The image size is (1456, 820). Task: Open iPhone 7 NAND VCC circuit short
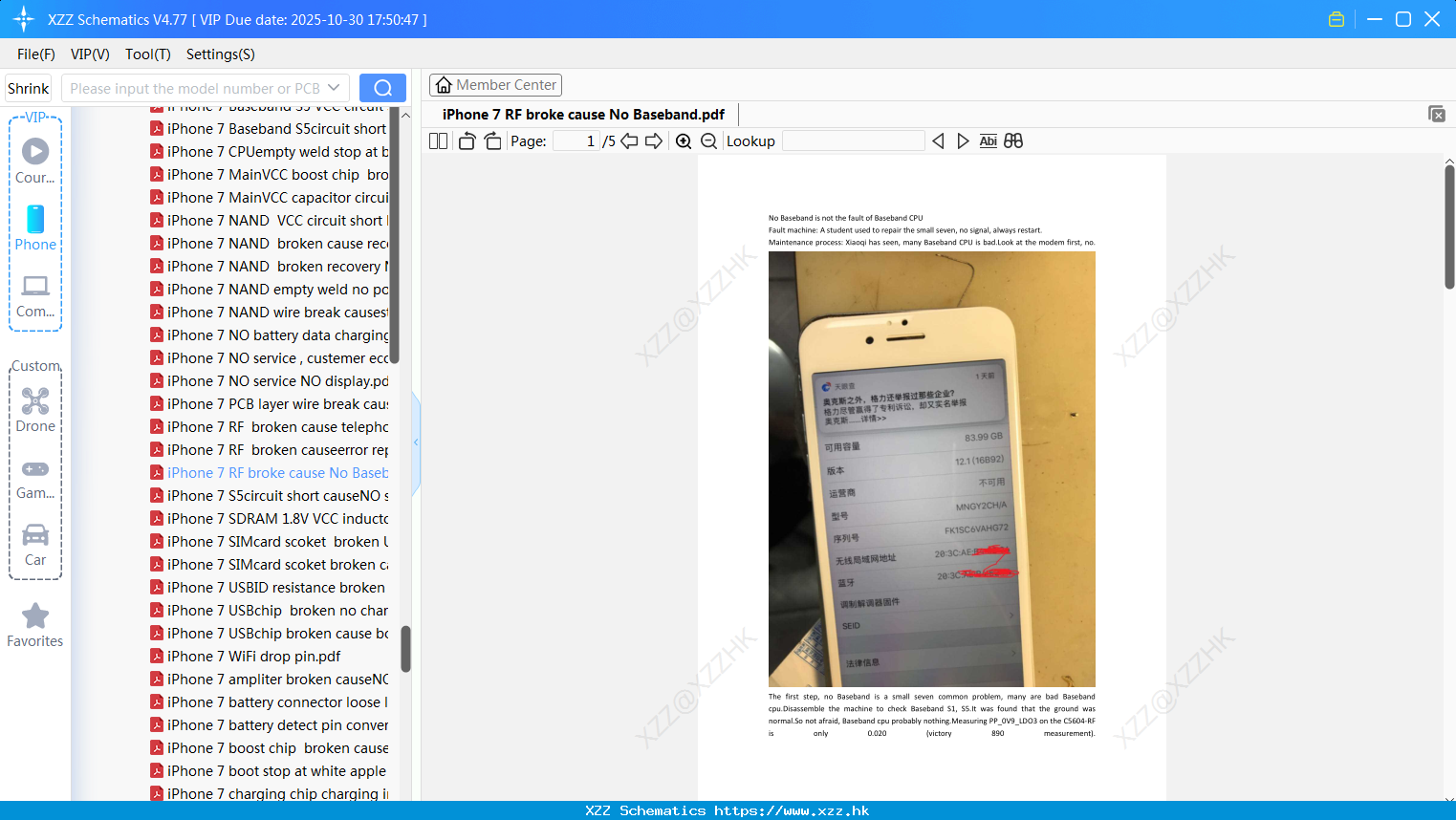coord(270,221)
